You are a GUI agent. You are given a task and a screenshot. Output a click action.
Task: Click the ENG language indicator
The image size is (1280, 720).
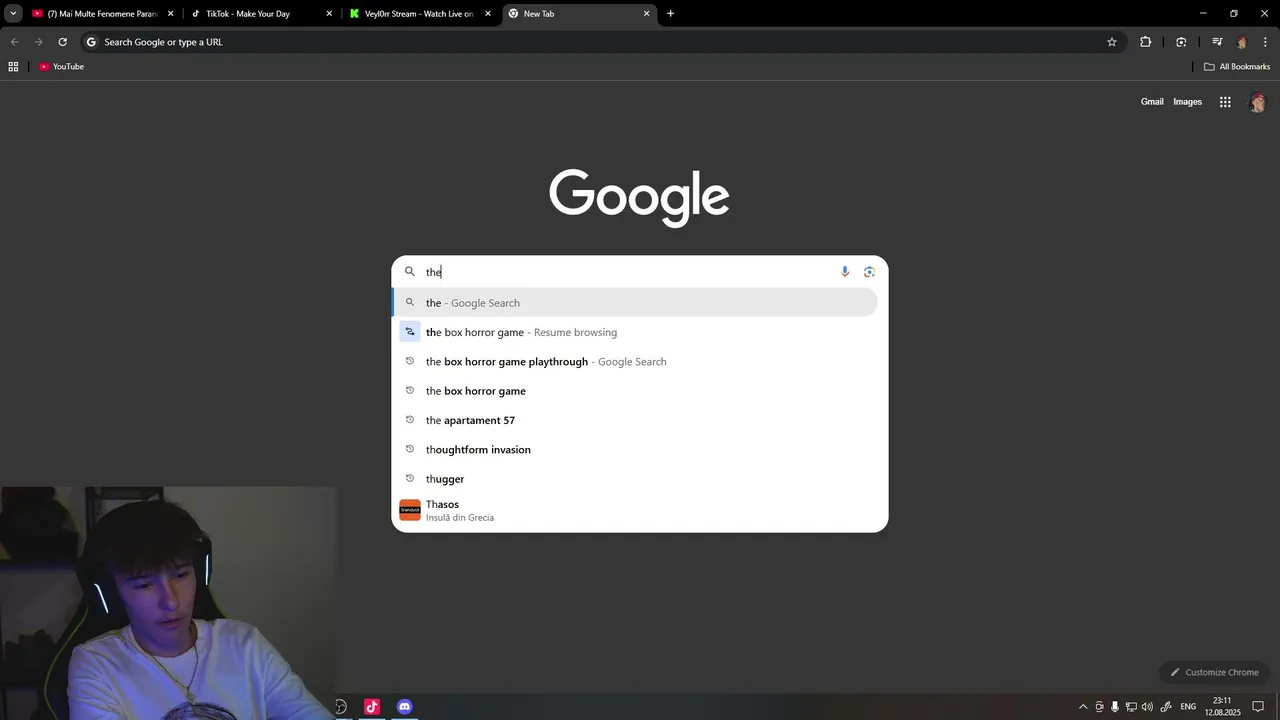pyautogui.click(x=1188, y=707)
